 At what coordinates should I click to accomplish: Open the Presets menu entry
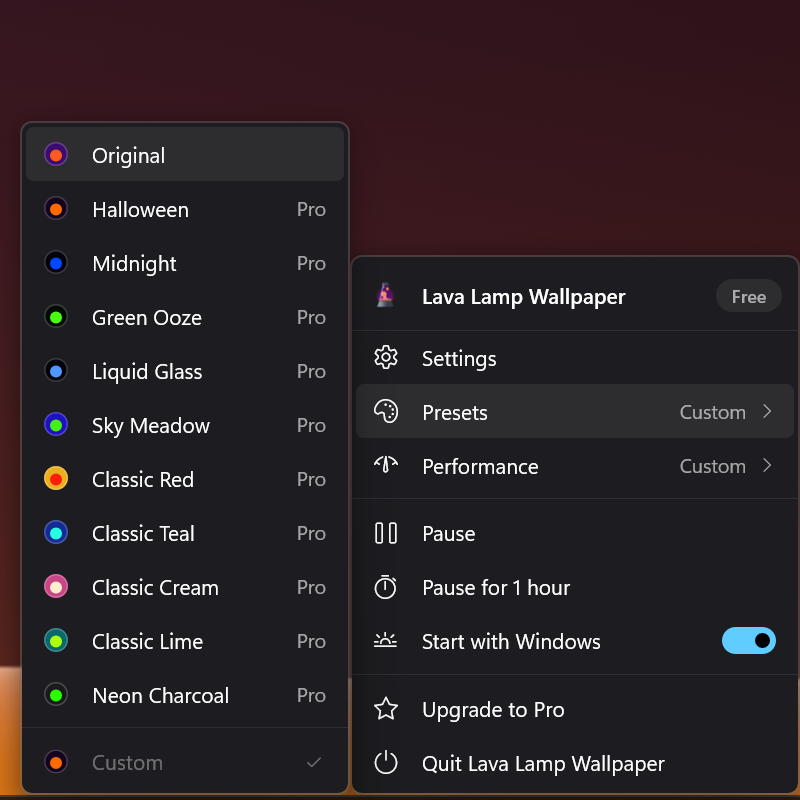574,411
